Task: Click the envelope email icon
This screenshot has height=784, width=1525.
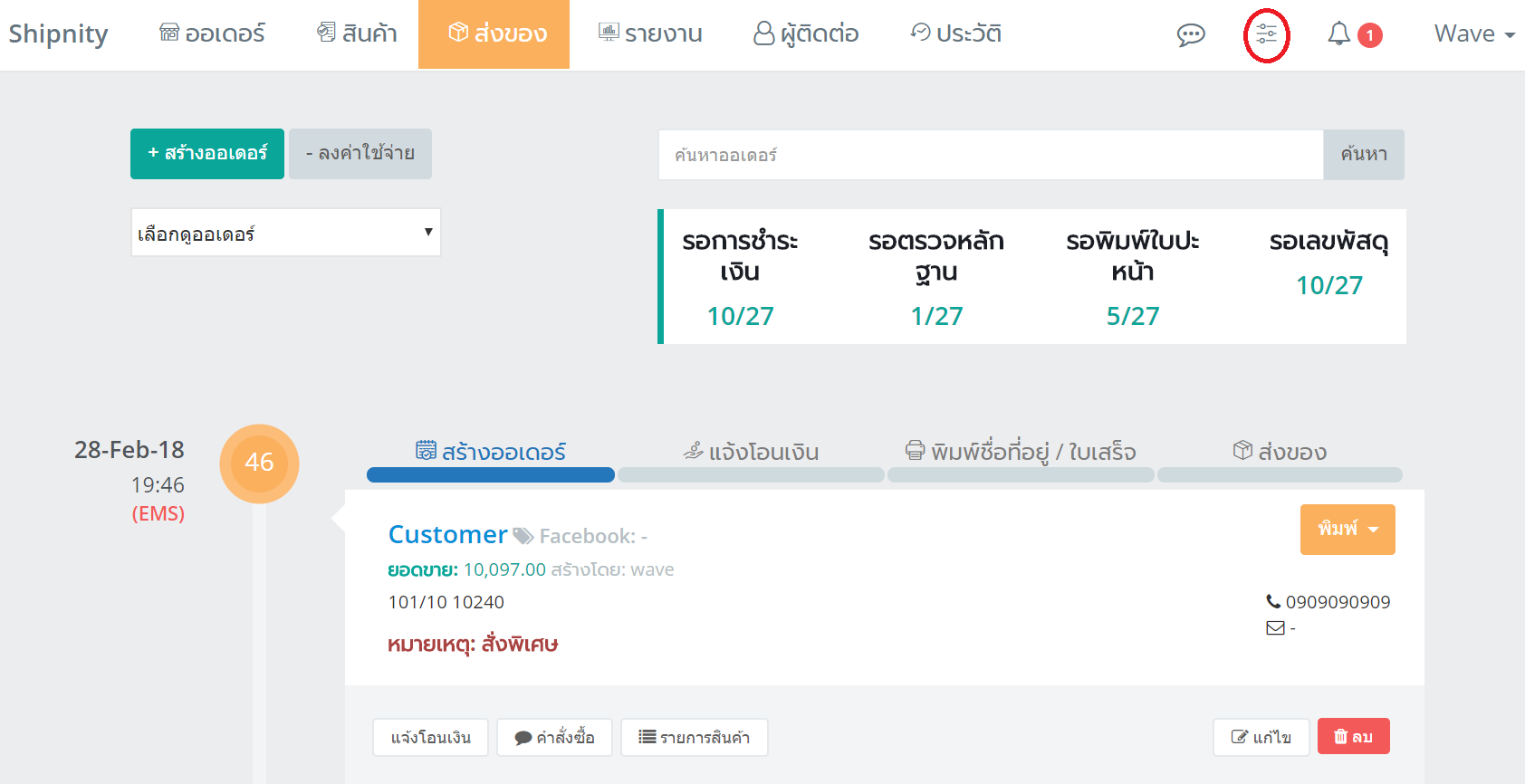Action: coord(1275,628)
